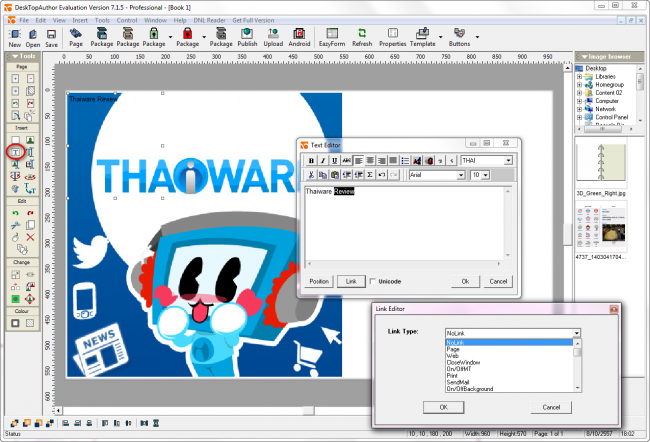Select the 3D_Green_Right.jpg thumbnail
Image resolution: width=650 pixels, height=442 pixels.
coord(601,162)
